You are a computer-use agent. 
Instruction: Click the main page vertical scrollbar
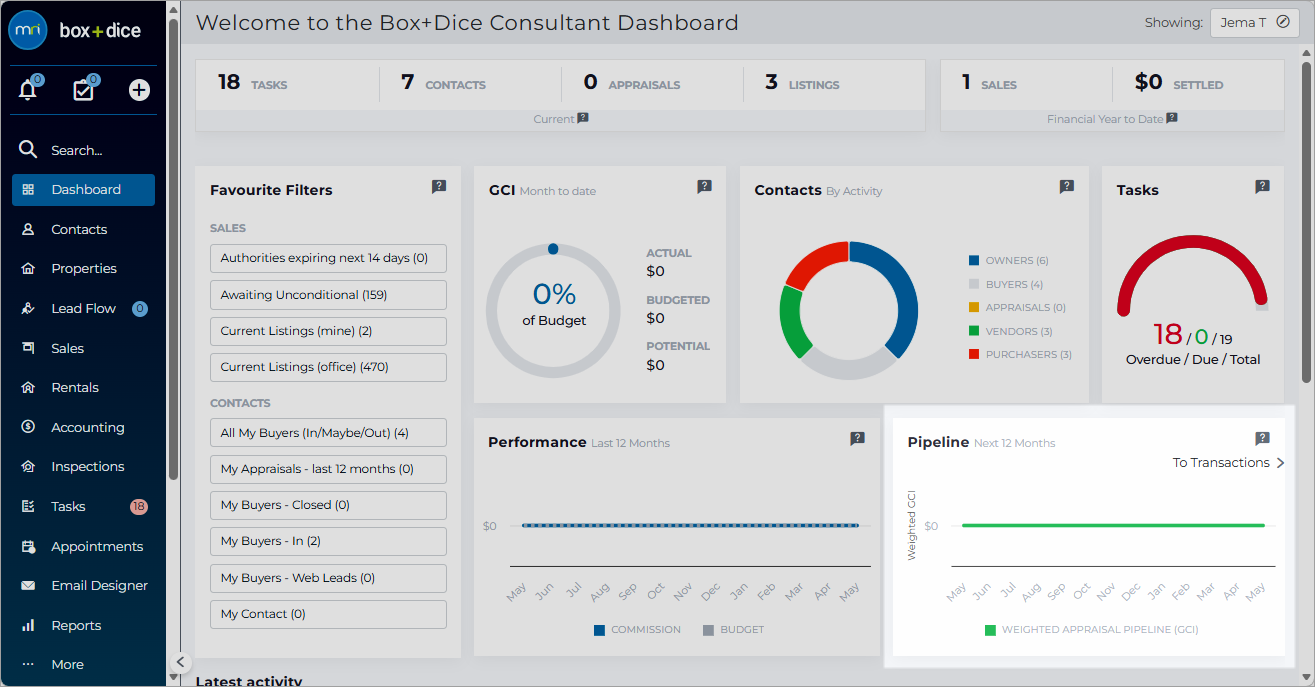(1307, 200)
